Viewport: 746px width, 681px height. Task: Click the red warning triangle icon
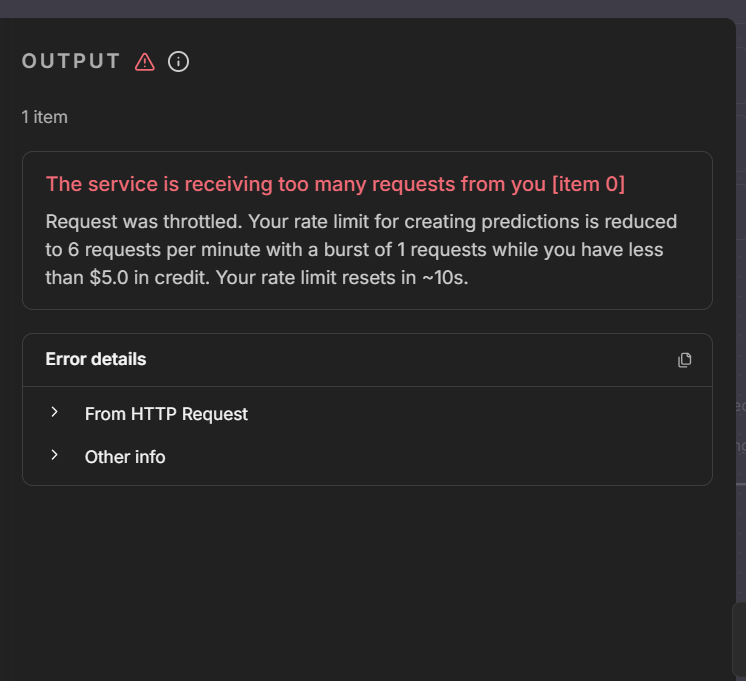[145, 62]
